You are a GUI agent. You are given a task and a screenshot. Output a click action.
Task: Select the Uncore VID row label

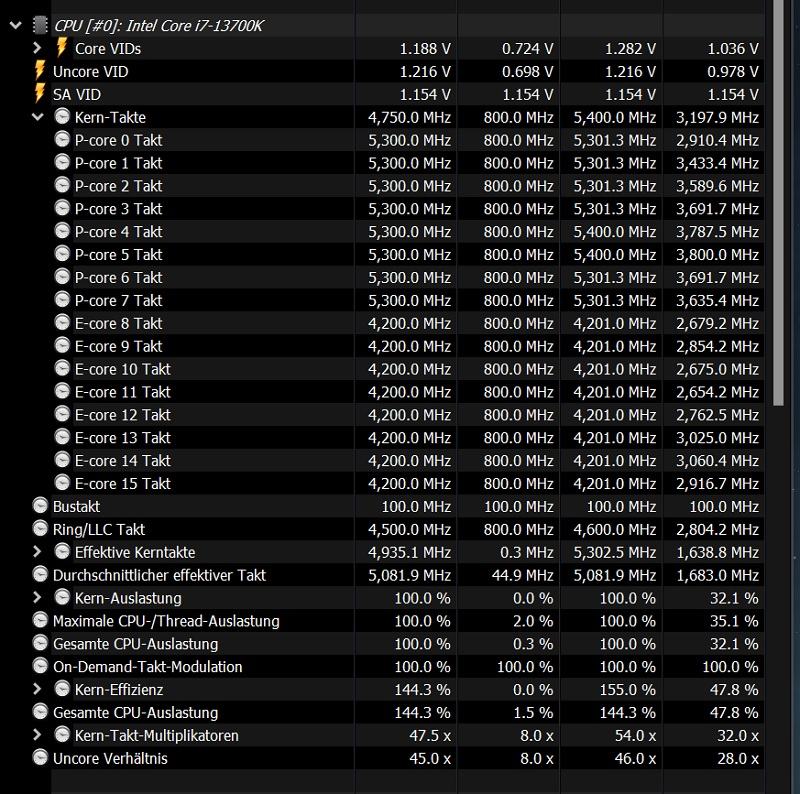pos(90,71)
